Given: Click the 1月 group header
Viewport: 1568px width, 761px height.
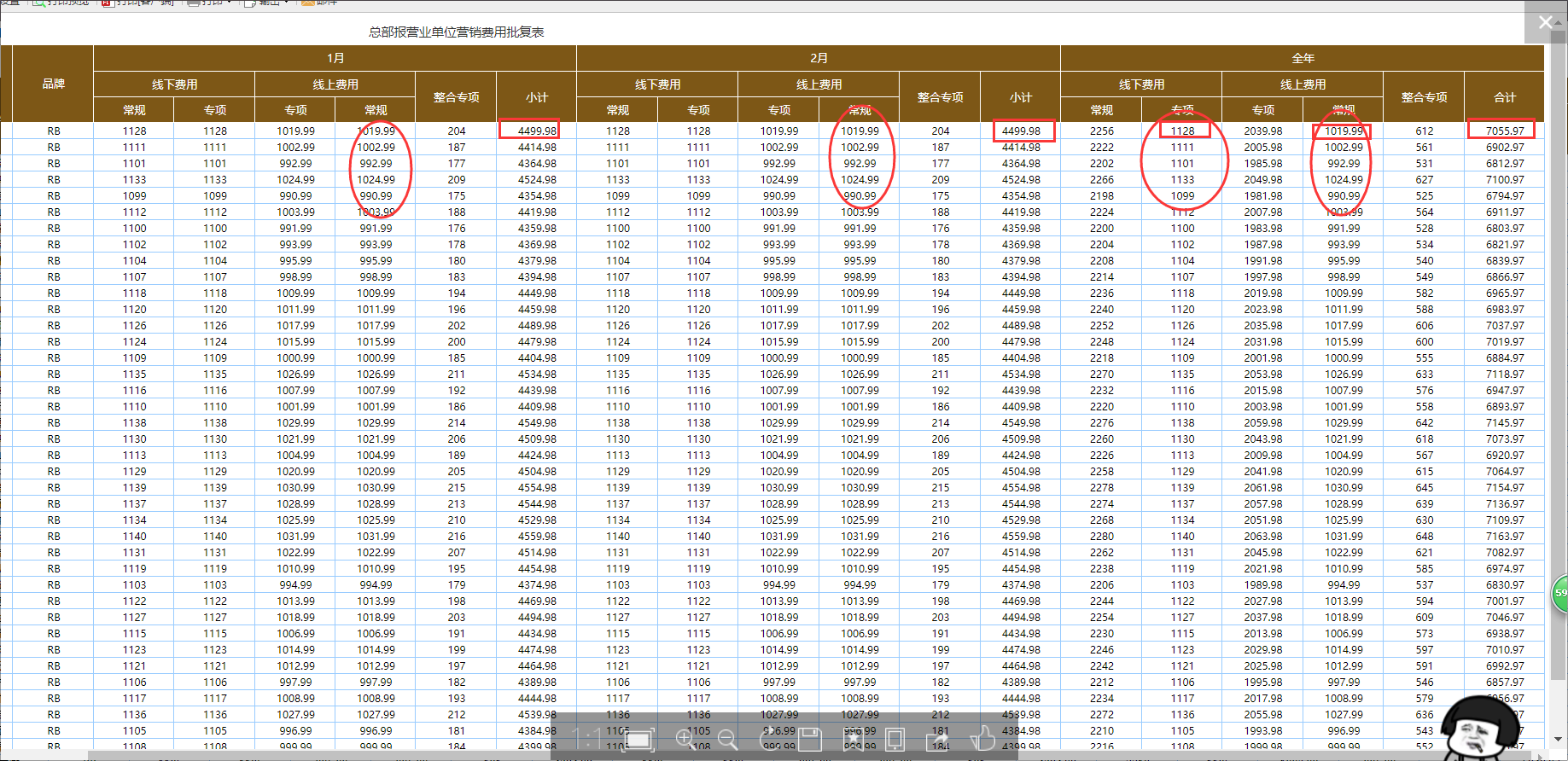Looking at the screenshot, I should point(335,58).
